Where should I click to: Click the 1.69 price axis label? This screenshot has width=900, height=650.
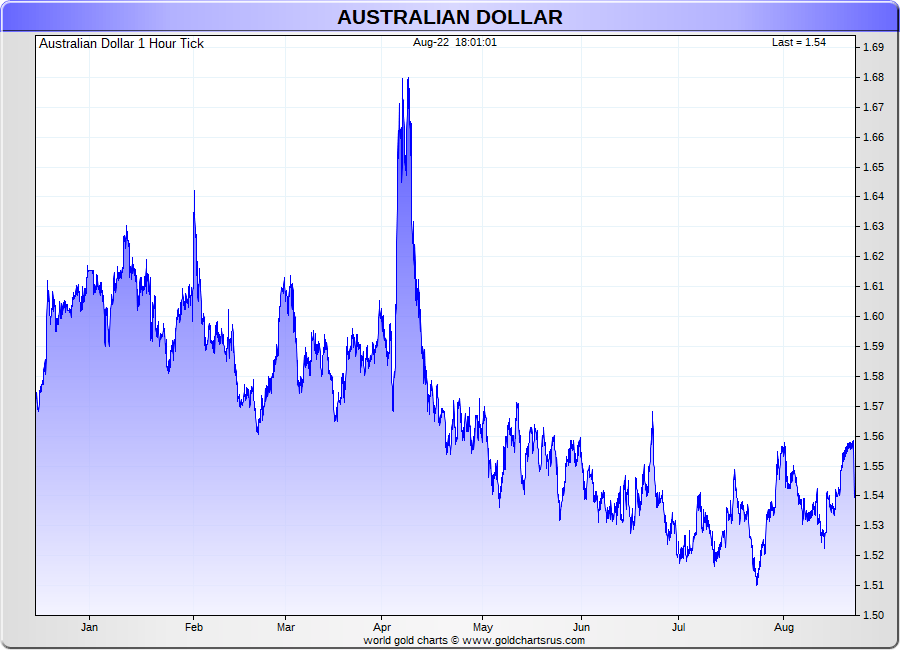pyautogui.click(x=872, y=48)
